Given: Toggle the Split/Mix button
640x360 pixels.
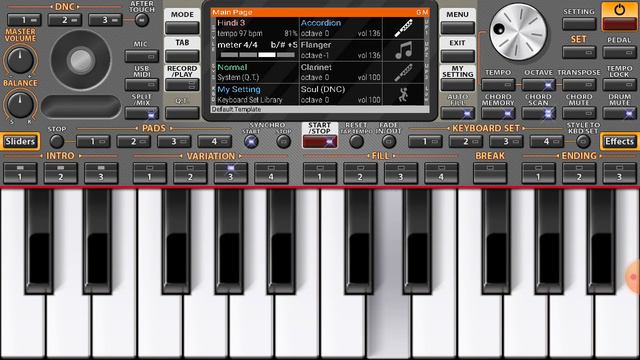Looking at the screenshot, I should coord(142,113).
